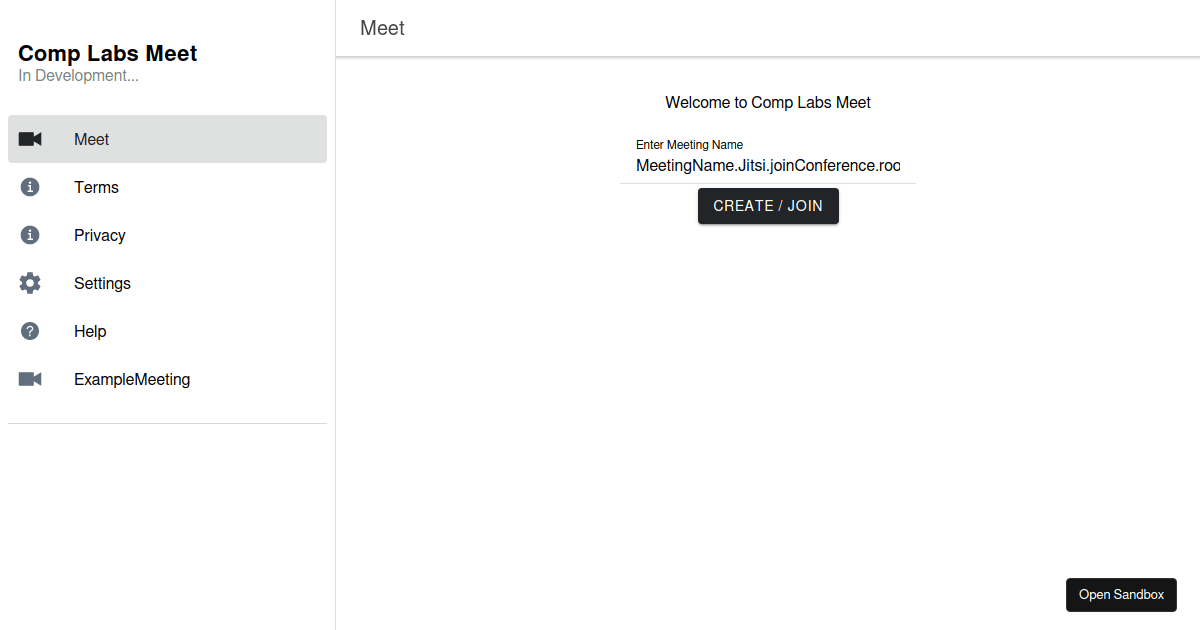Click the meeting name input field
Image resolution: width=1200 pixels, height=630 pixels.
point(768,165)
